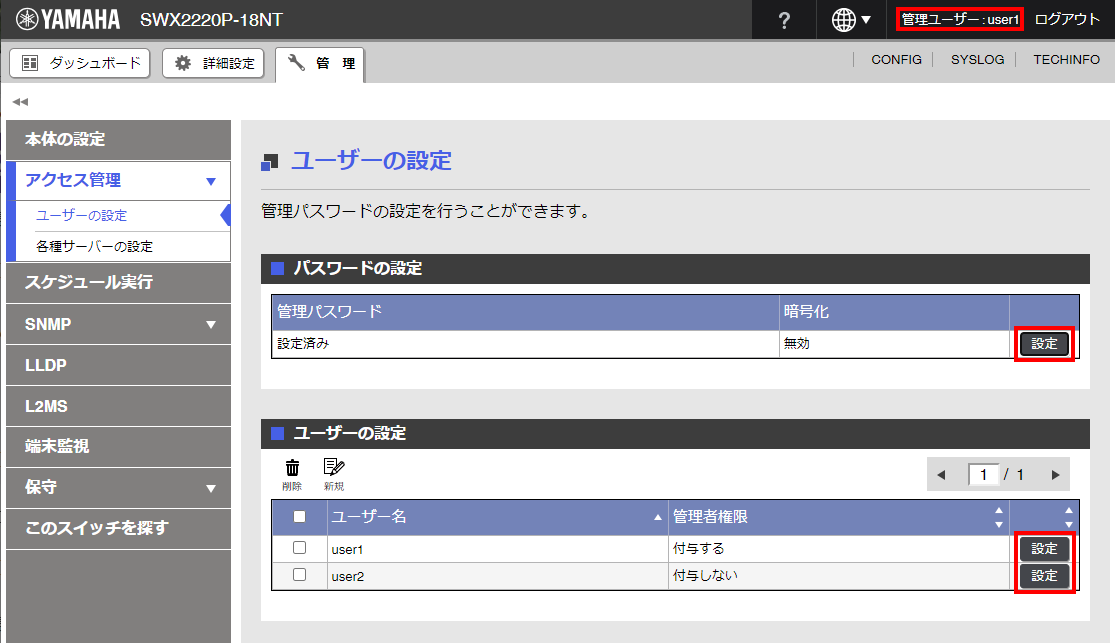Go to previous page arrow
Screen dimensions: 1115x643
point(940,475)
